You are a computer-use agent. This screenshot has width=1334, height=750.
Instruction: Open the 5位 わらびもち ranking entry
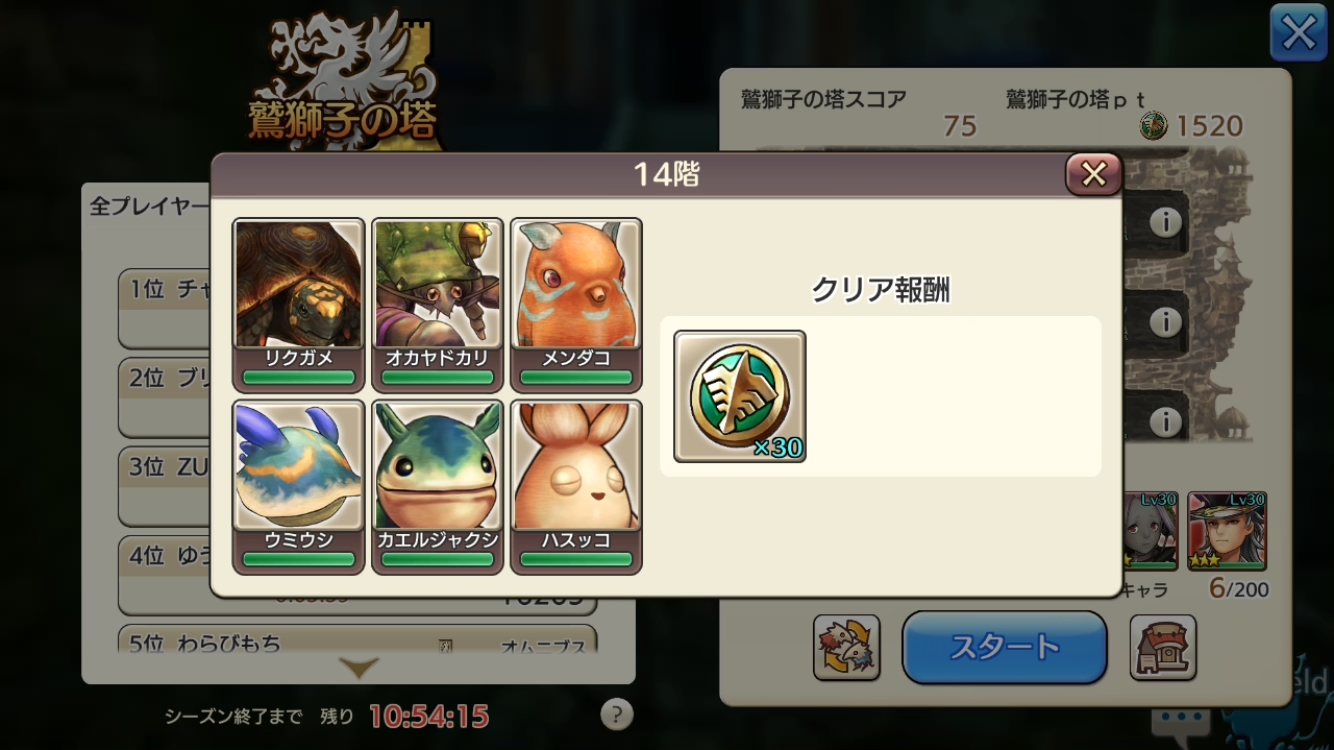pyautogui.click(x=357, y=640)
